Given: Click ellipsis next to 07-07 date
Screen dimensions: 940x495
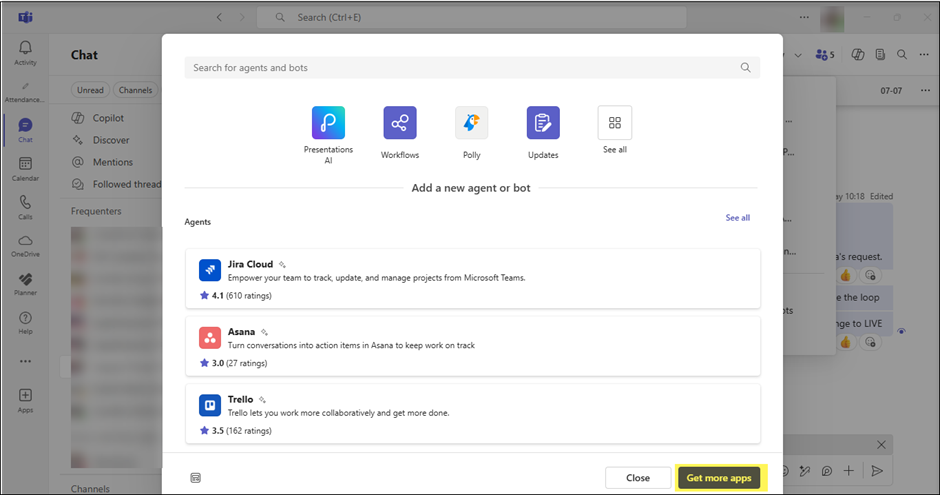Looking at the screenshot, I should click(925, 90).
